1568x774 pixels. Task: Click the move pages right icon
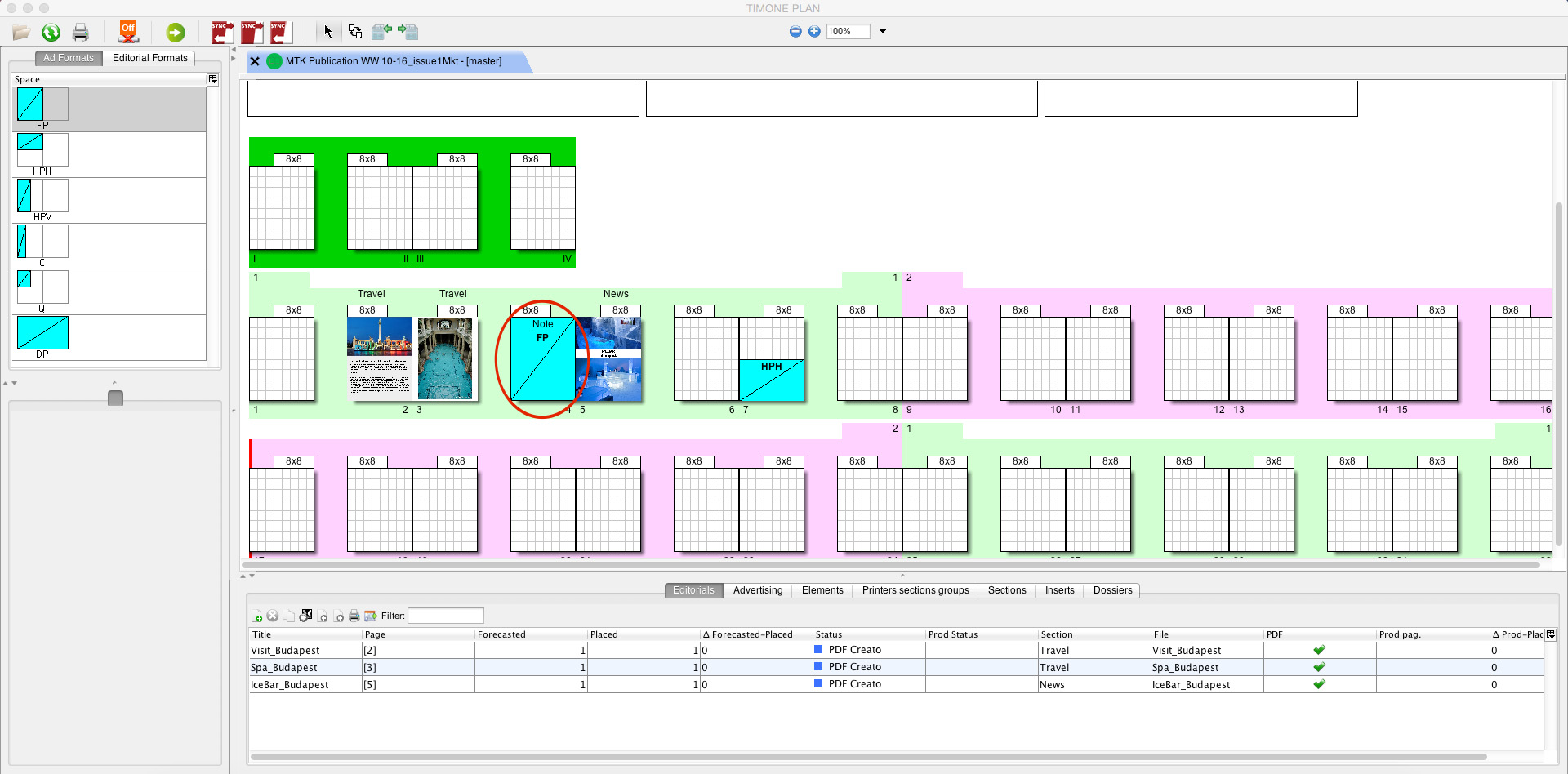[x=408, y=32]
